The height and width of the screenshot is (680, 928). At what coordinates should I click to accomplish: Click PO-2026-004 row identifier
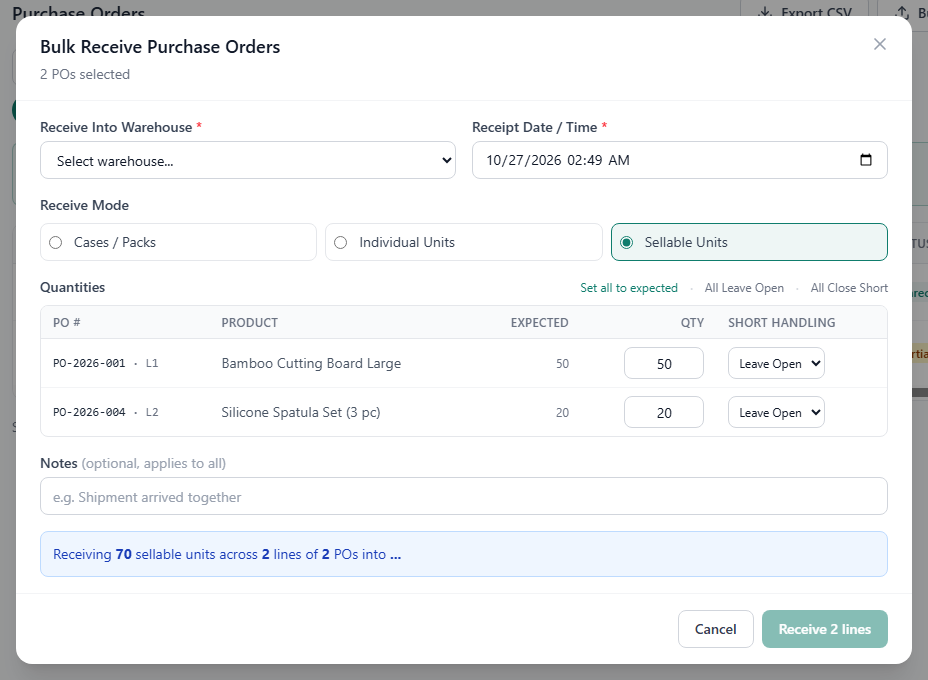(89, 412)
